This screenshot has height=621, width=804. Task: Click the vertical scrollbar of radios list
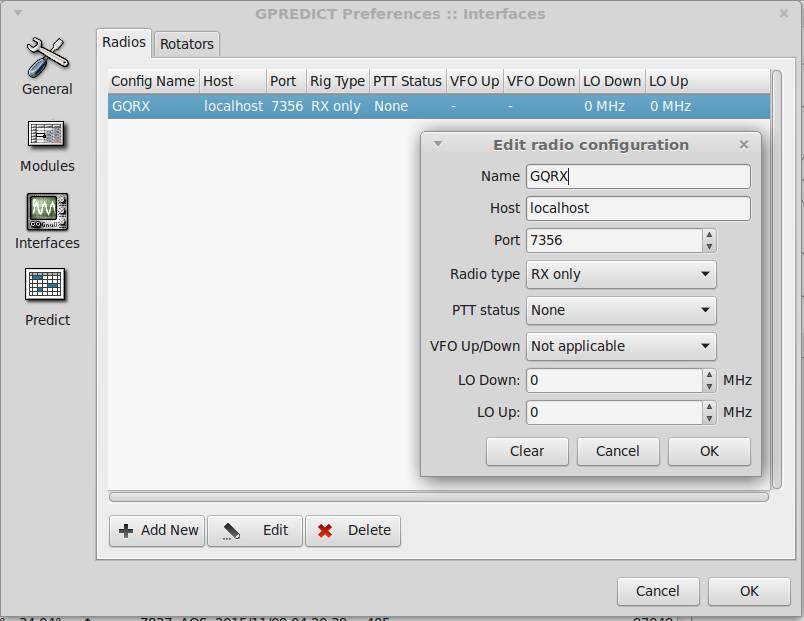point(777,279)
